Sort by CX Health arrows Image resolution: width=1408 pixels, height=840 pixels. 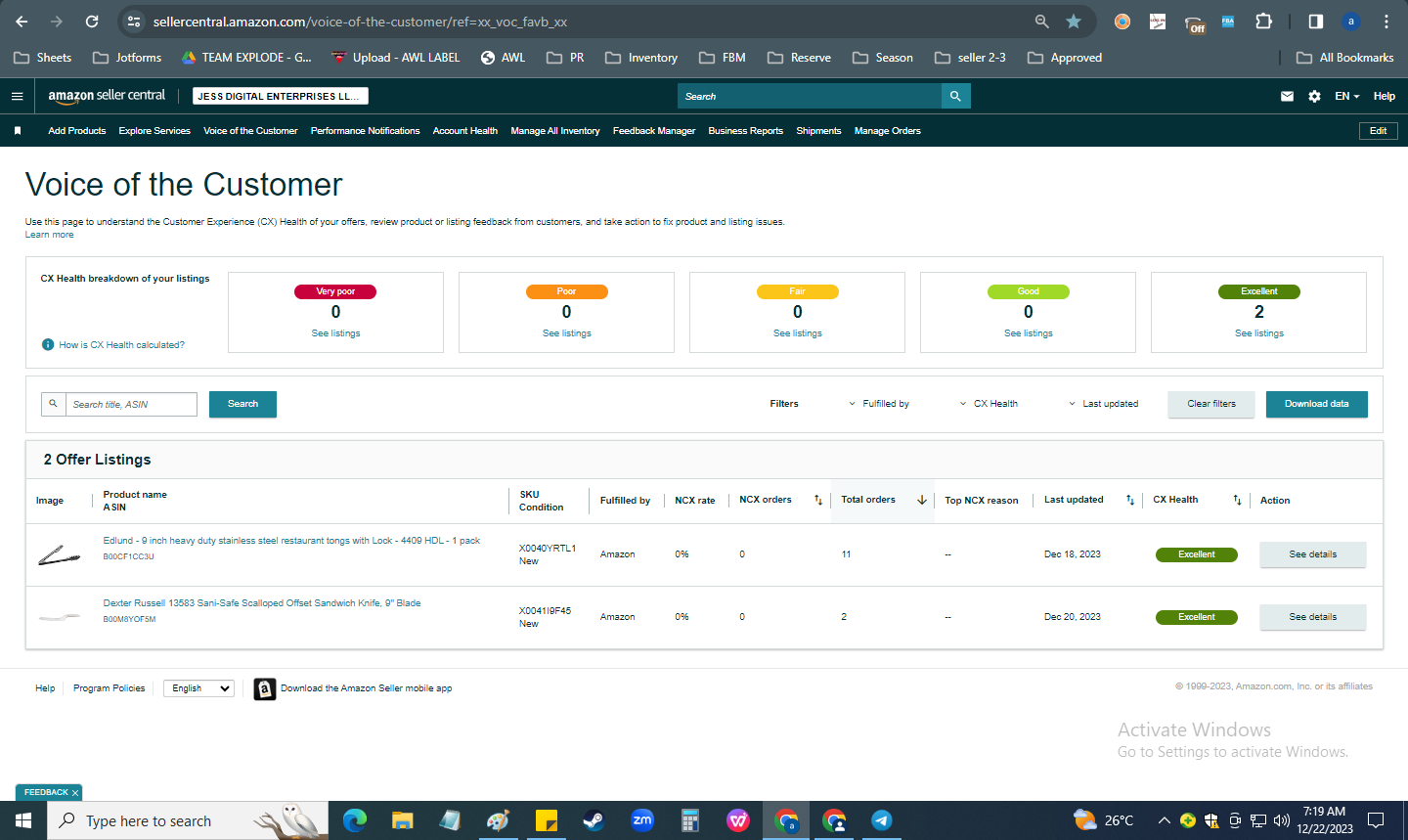tap(1237, 500)
